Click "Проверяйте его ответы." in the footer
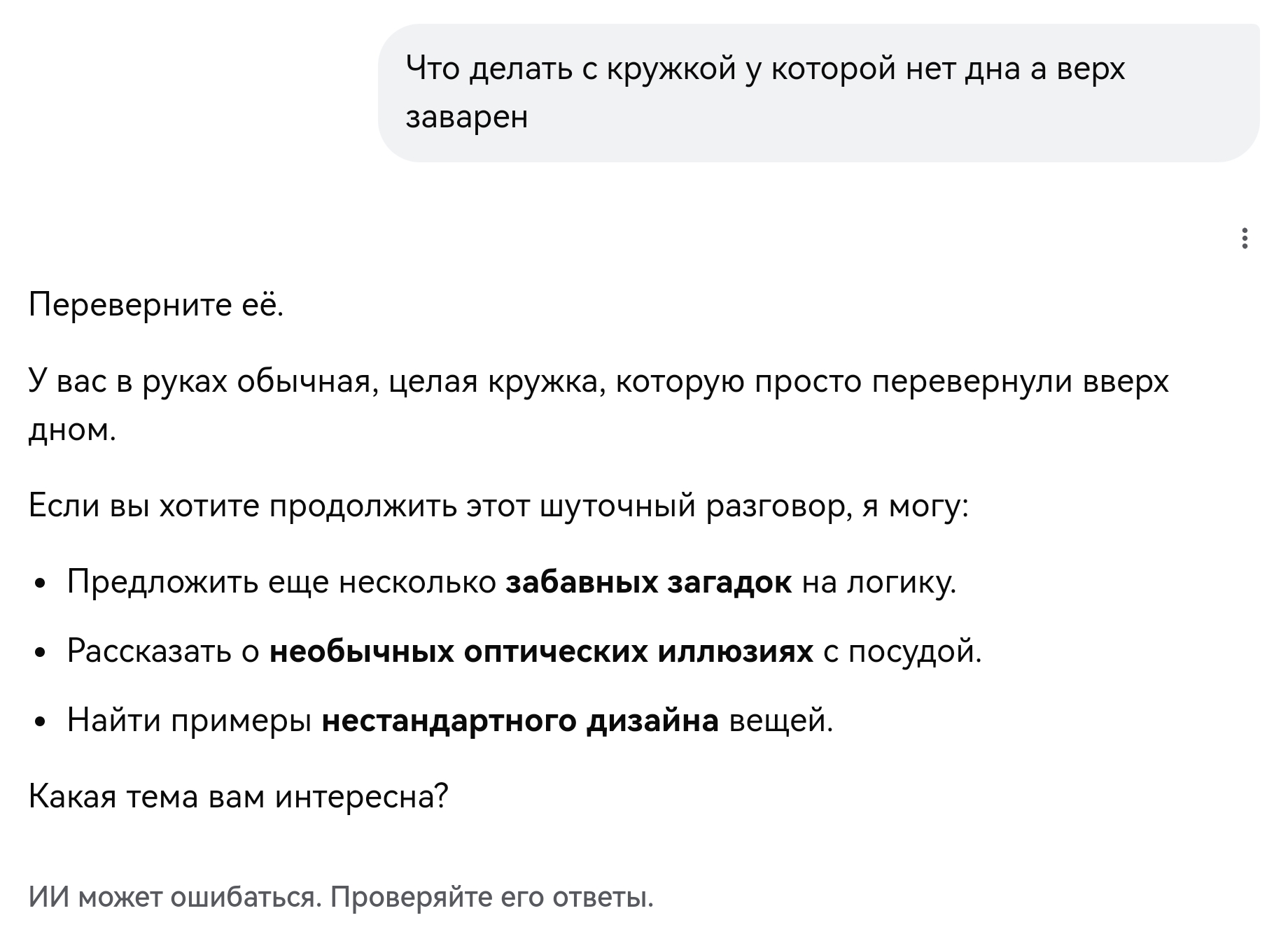Image resolution: width=1288 pixels, height=948 pixels. (492, 897)
